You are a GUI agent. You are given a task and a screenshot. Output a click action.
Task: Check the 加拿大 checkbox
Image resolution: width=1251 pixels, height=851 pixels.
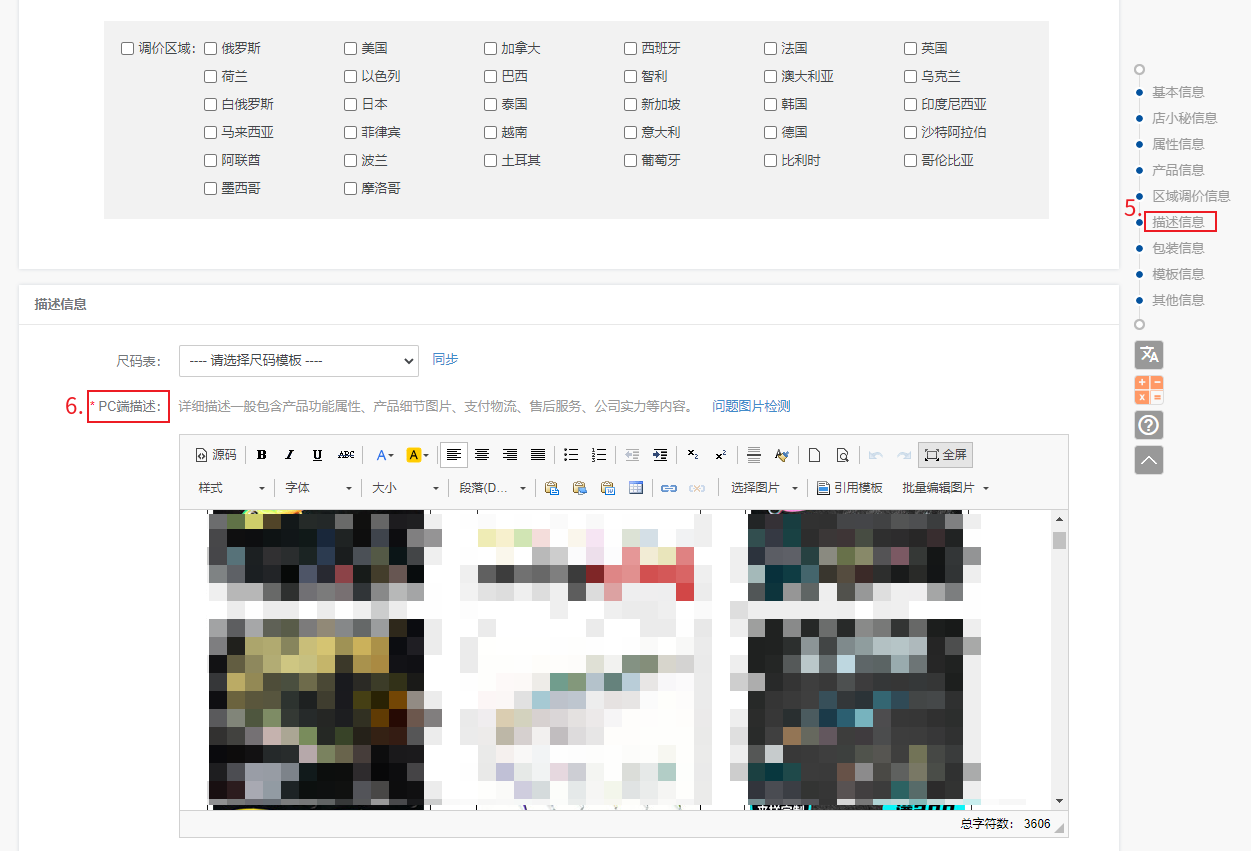click(x=490, y=48)
